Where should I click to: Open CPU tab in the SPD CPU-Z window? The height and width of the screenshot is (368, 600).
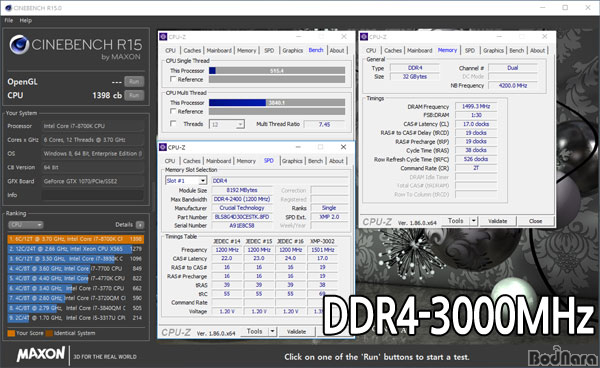(x=170, y=161)
